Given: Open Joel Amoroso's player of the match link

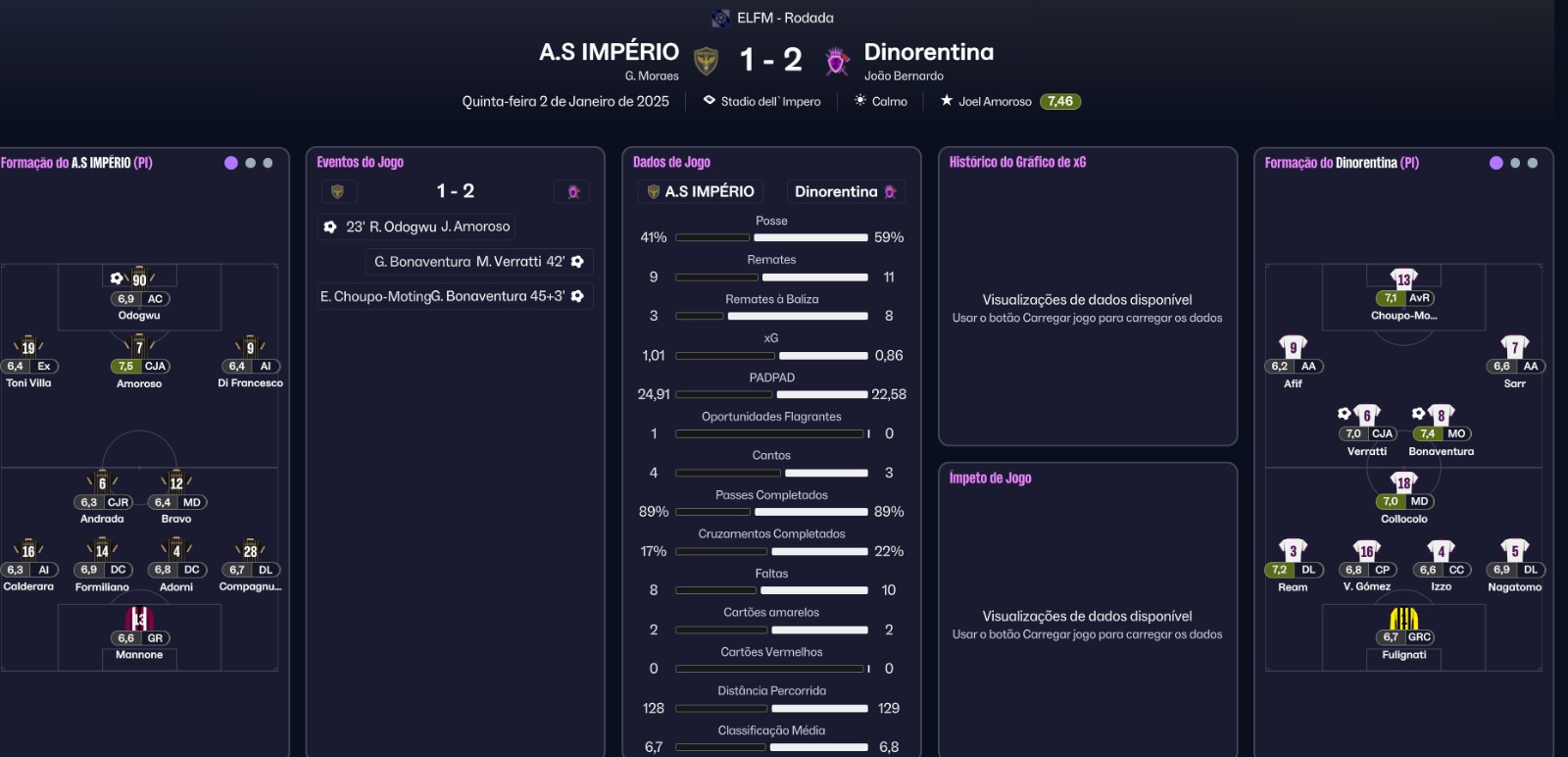Looking at the screenshot, I should tap(995, 102).
